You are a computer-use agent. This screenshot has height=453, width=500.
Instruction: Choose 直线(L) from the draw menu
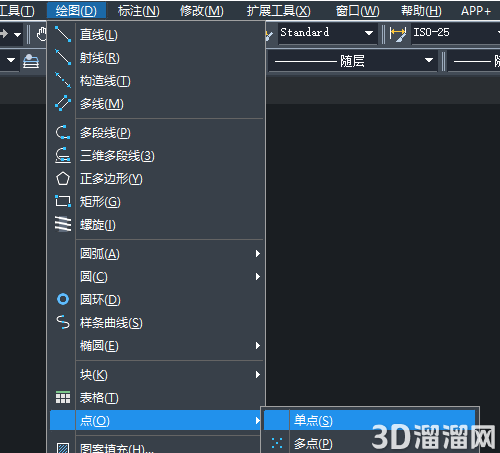[x=157, y=35]
